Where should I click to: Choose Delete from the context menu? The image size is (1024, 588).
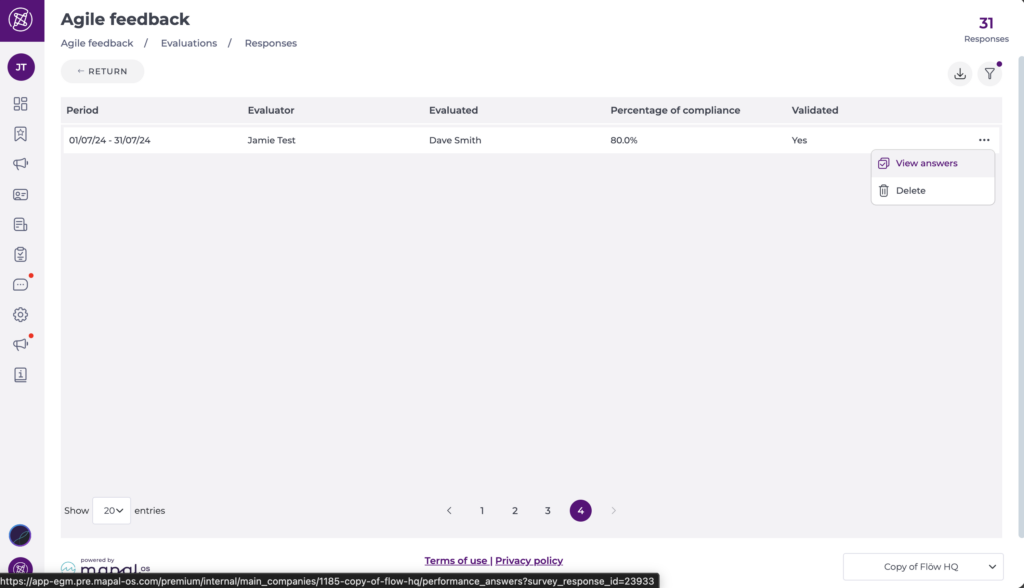point(910,190)
